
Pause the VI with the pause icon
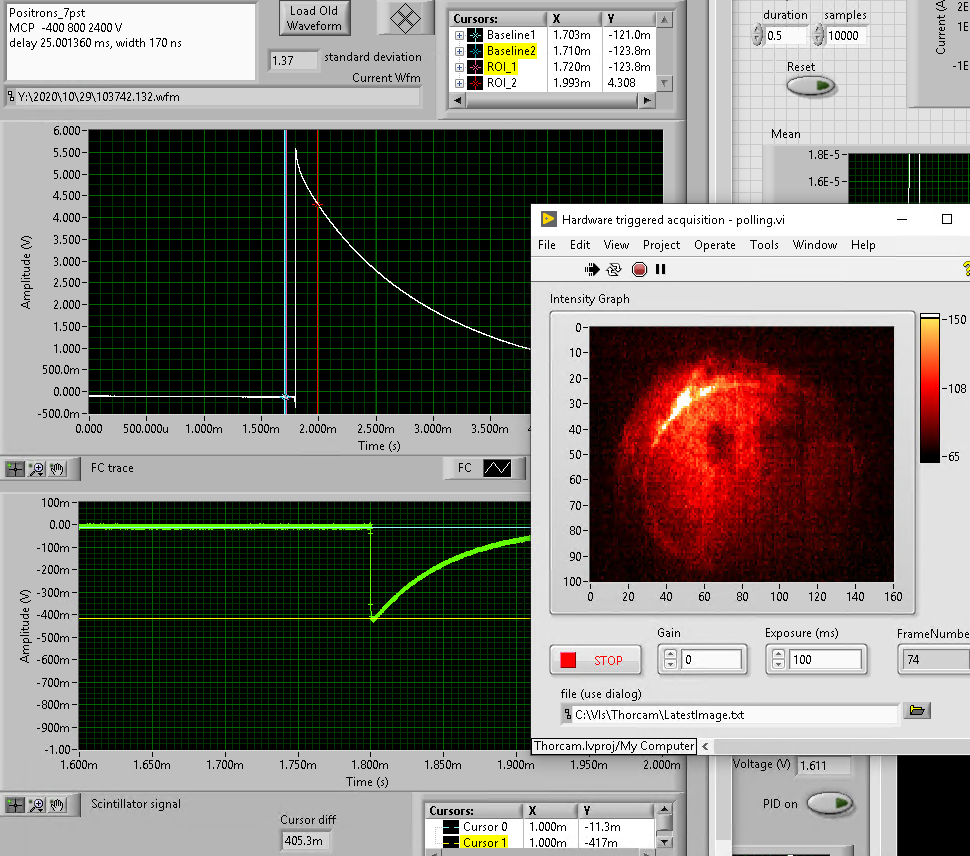660,269
